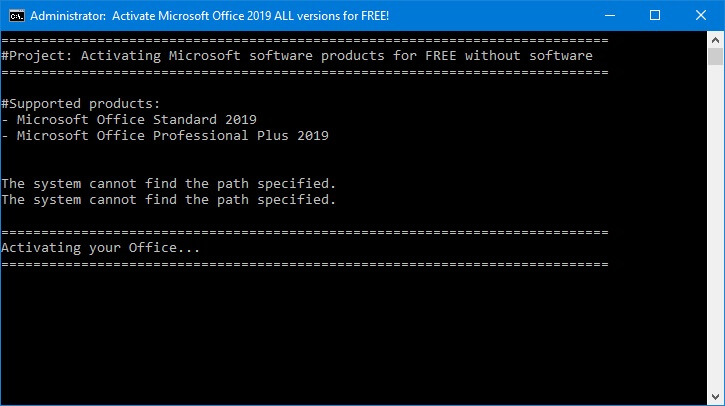Screen dimensions: 725x406
Task: Minimize the Administrator command prompt window
Action: coord(609,16)
